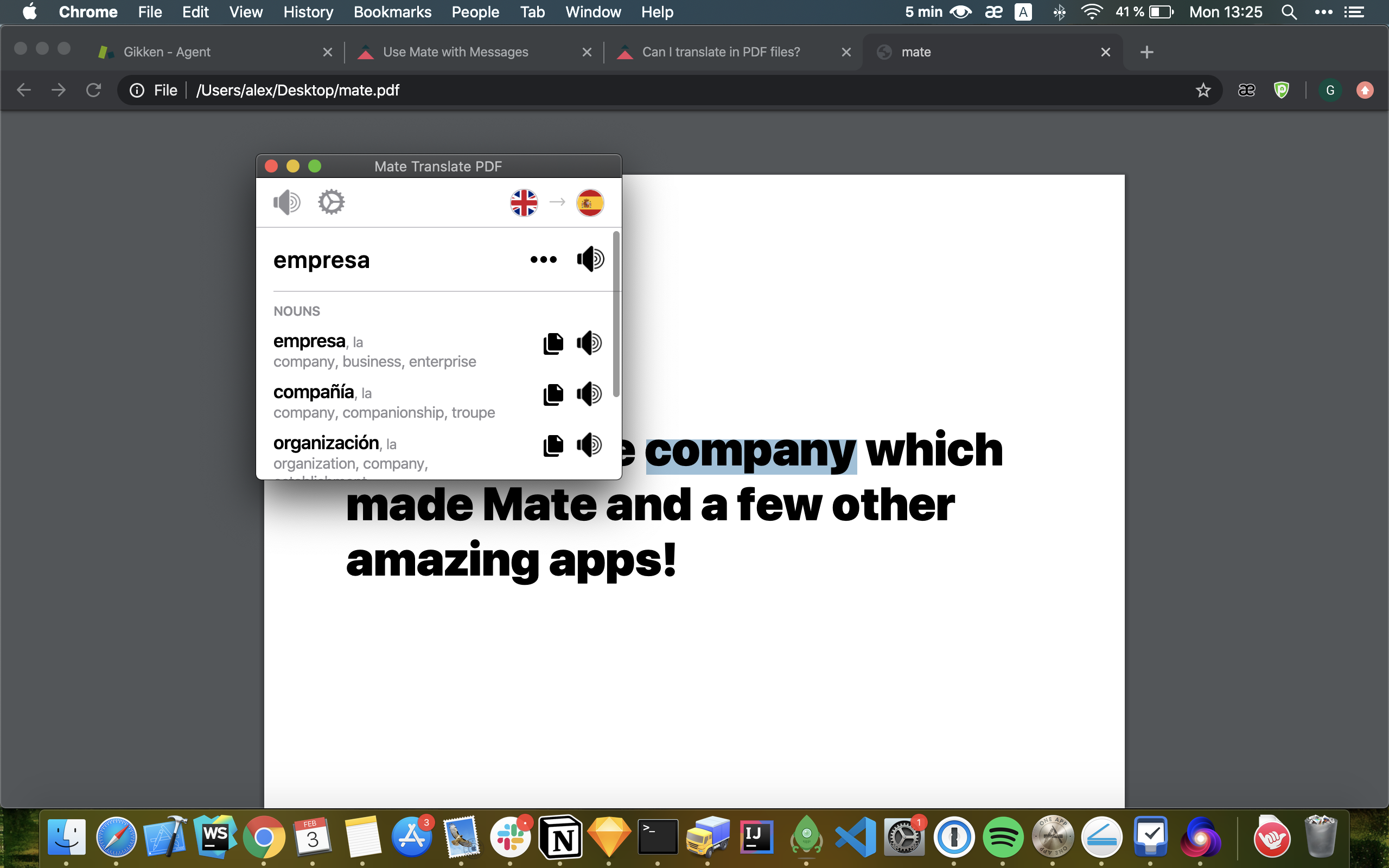Click Bluetooth menu bar icon
Viewport: 1389px width, 868px height.
tap(1059, 12)
